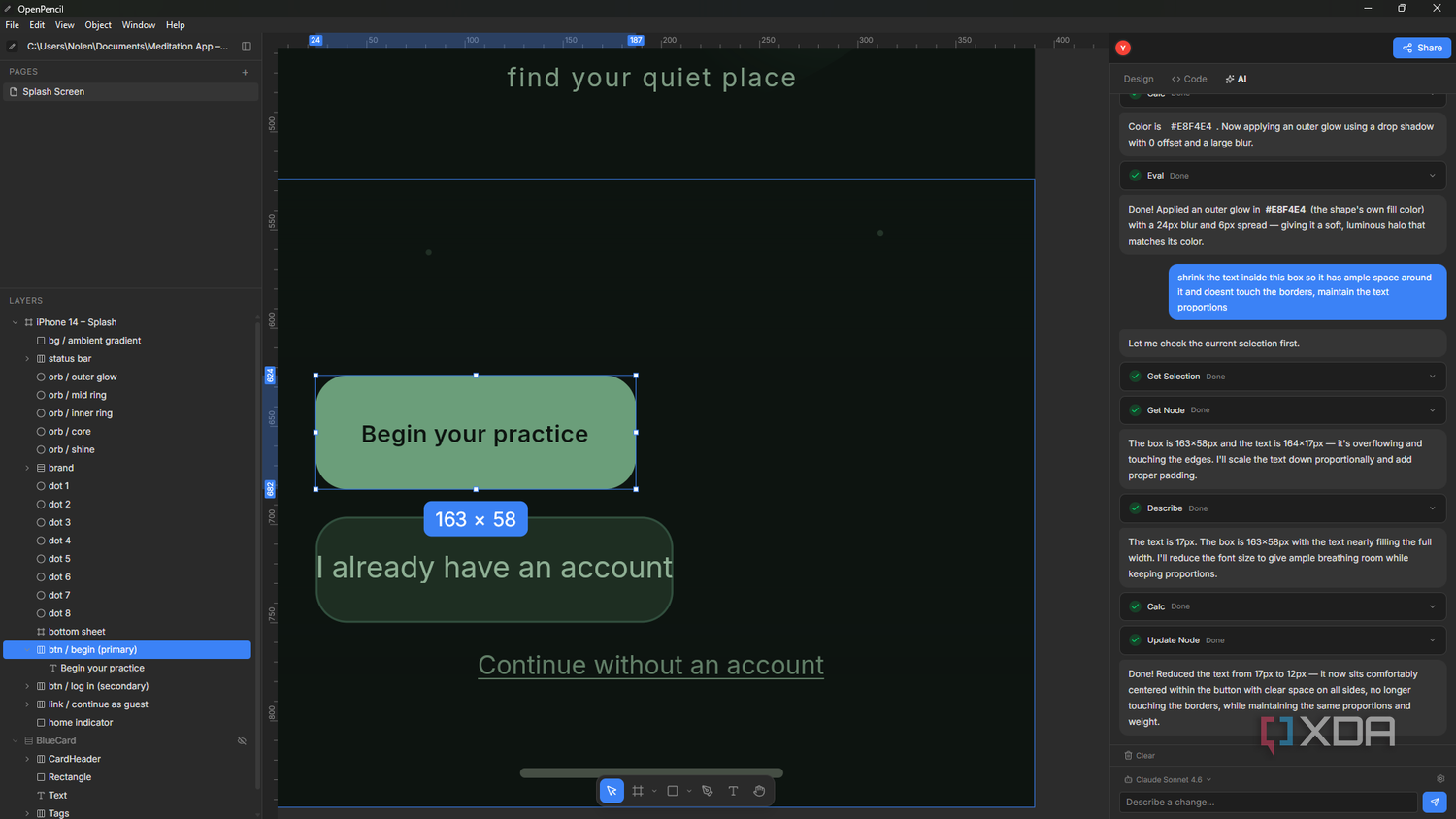This screenshot has width=1456, height=819.
Task: Expand the CardHeader layer
Action: (27, 759)
